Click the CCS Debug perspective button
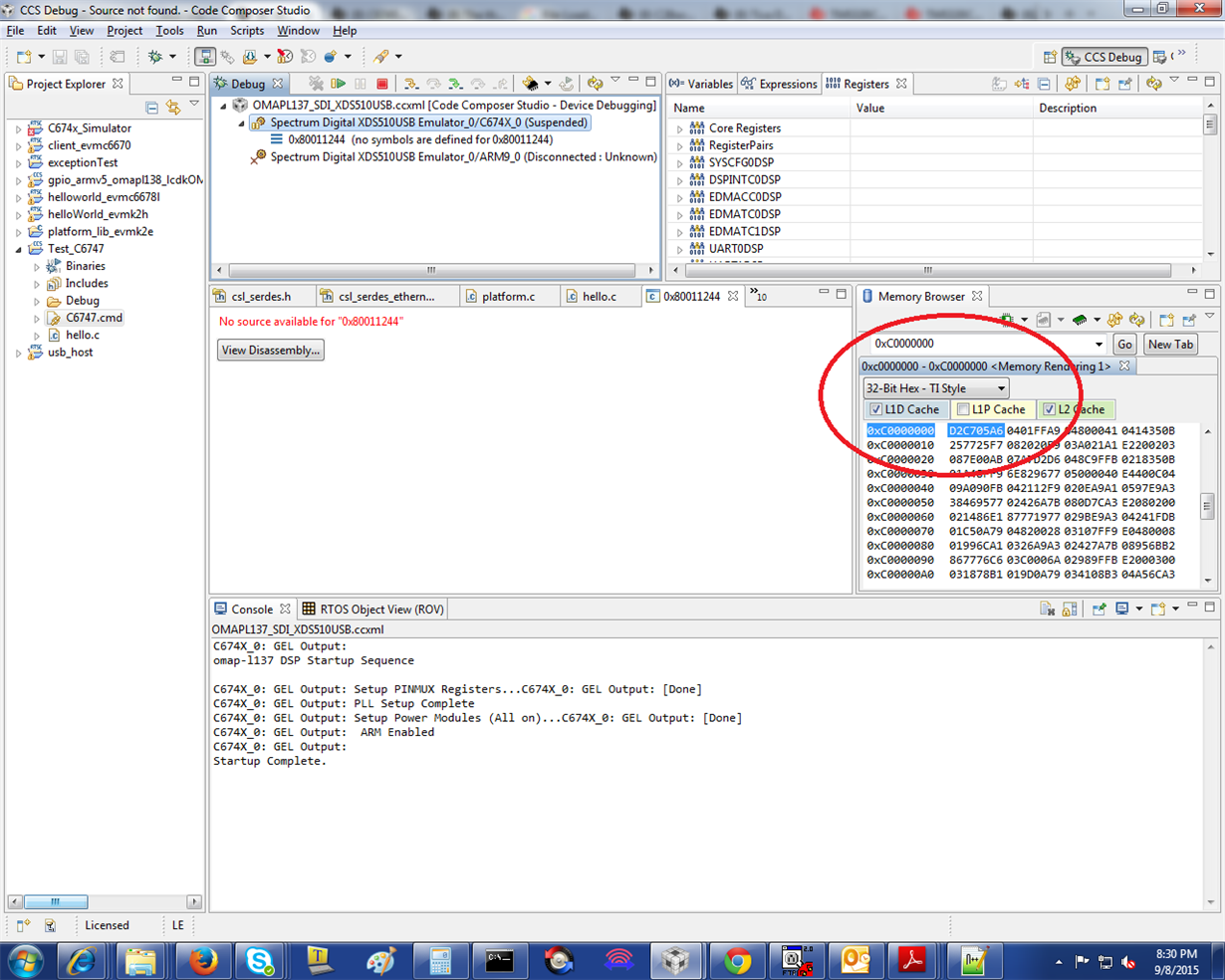The image size is (1225, 980). 1104,57
